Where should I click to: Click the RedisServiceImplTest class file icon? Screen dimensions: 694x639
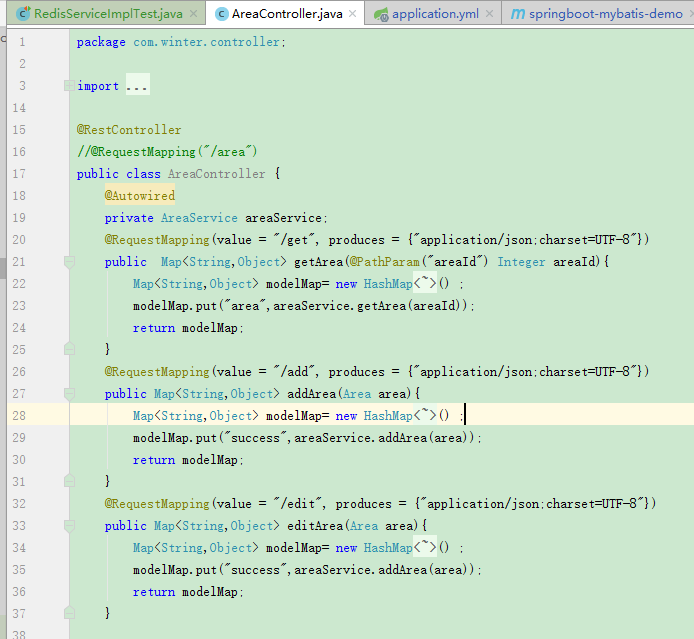pyautogui.click(x=23, y=14)
